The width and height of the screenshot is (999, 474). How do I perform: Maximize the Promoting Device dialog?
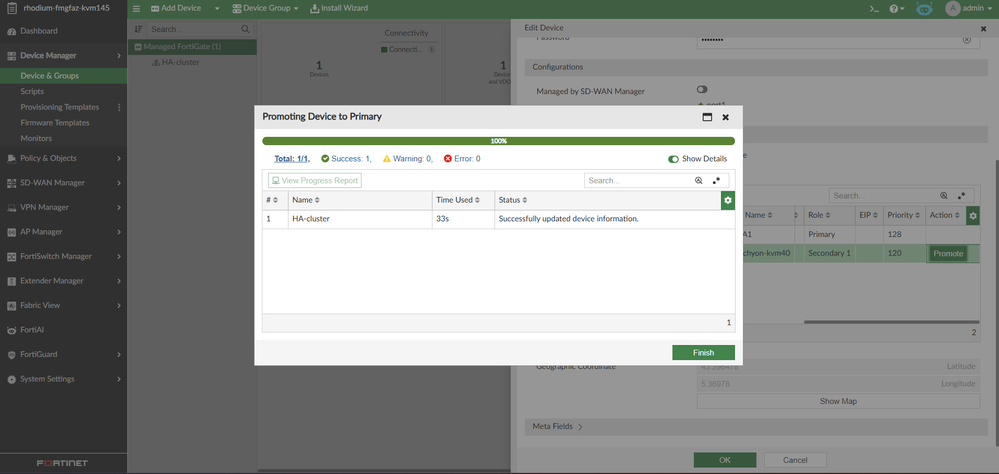click(707, 117)
